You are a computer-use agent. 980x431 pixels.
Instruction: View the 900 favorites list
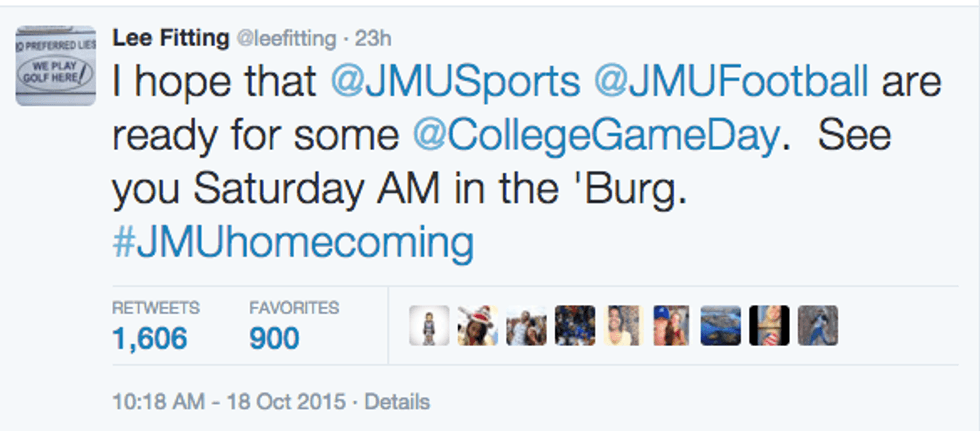tap(274, 338)
